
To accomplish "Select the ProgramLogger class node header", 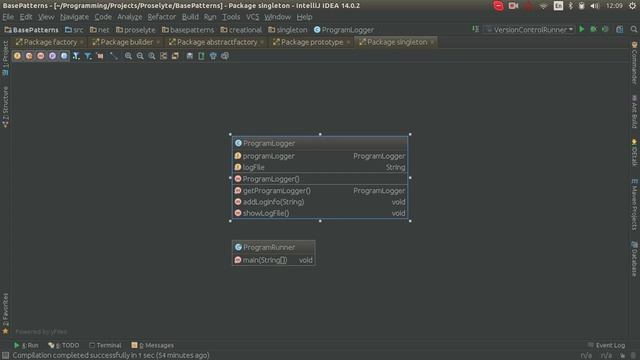I will (320, 143).
